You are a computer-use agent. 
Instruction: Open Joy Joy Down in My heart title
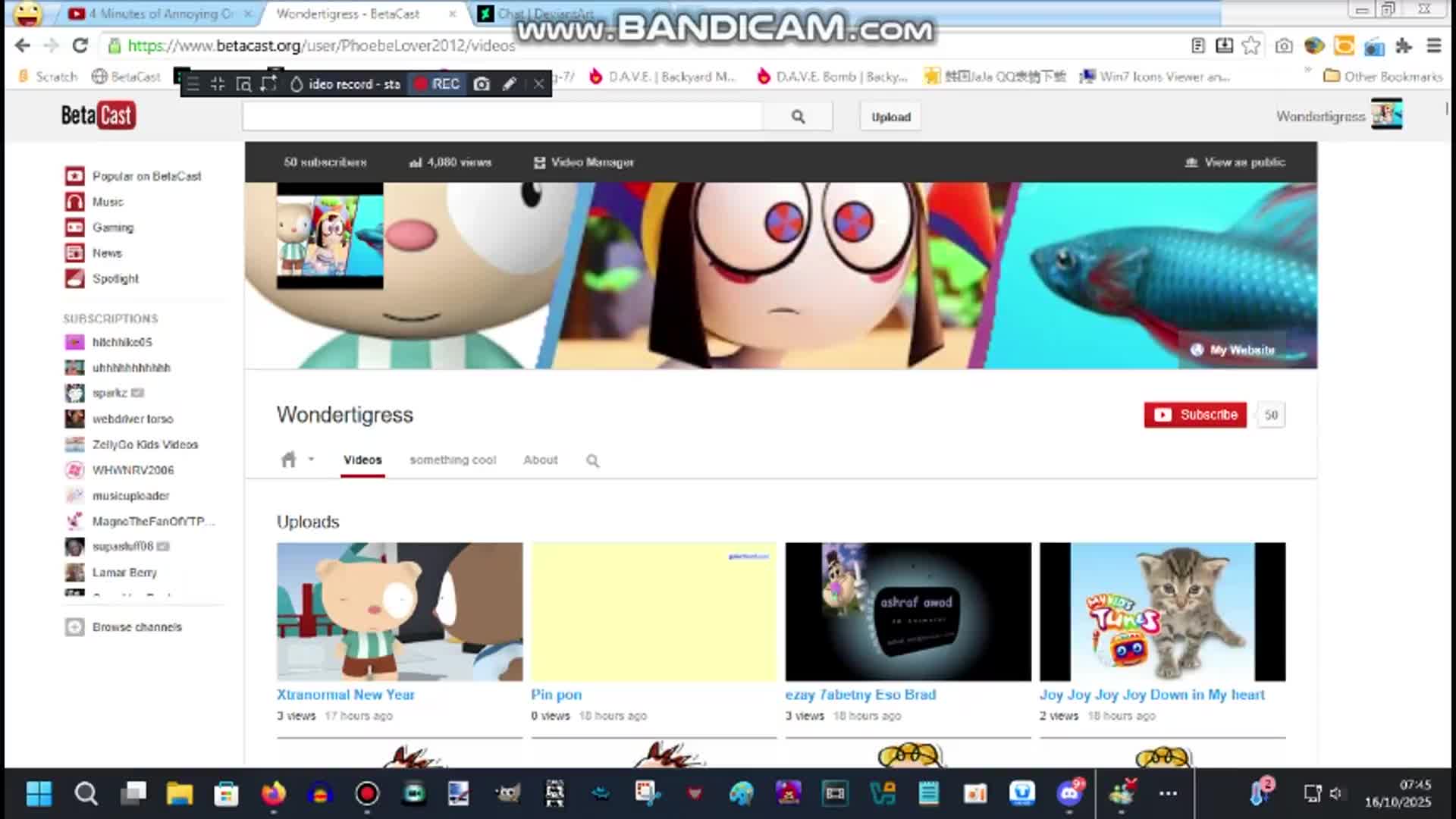coord(1152,695)
